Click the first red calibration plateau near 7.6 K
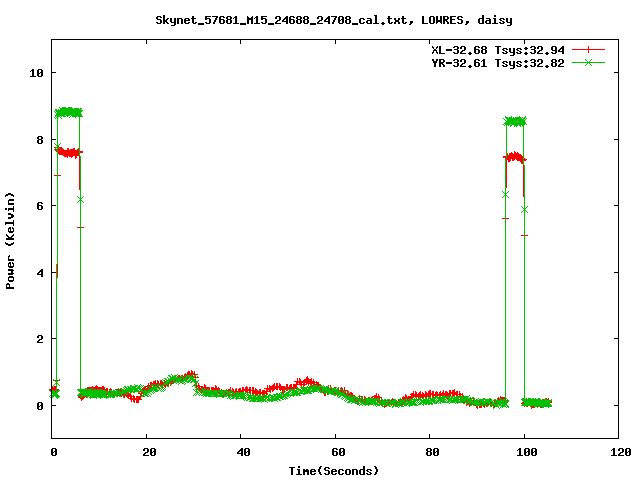640x480 pixels. click(69, 153)
